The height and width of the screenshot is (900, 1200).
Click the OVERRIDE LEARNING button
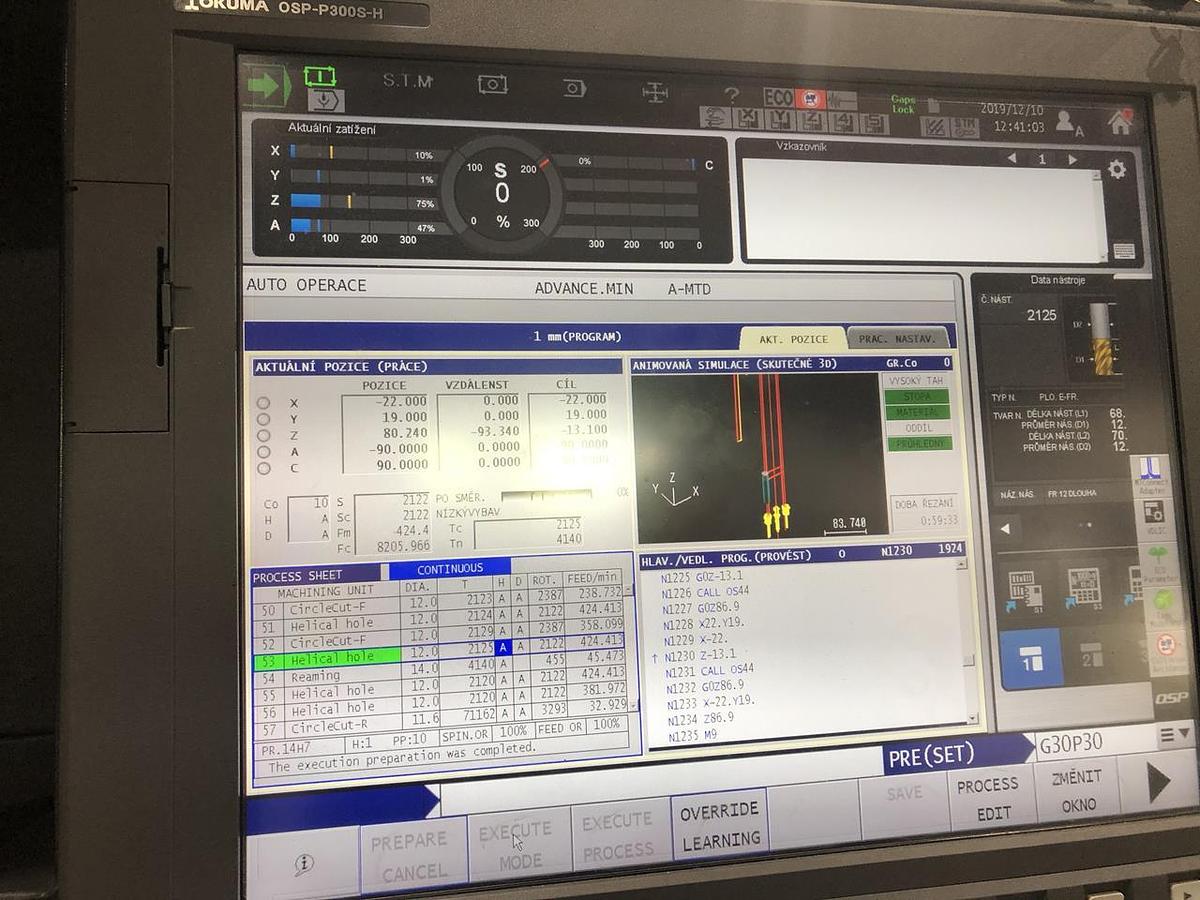pyautogui.click(x=720, y=826)
